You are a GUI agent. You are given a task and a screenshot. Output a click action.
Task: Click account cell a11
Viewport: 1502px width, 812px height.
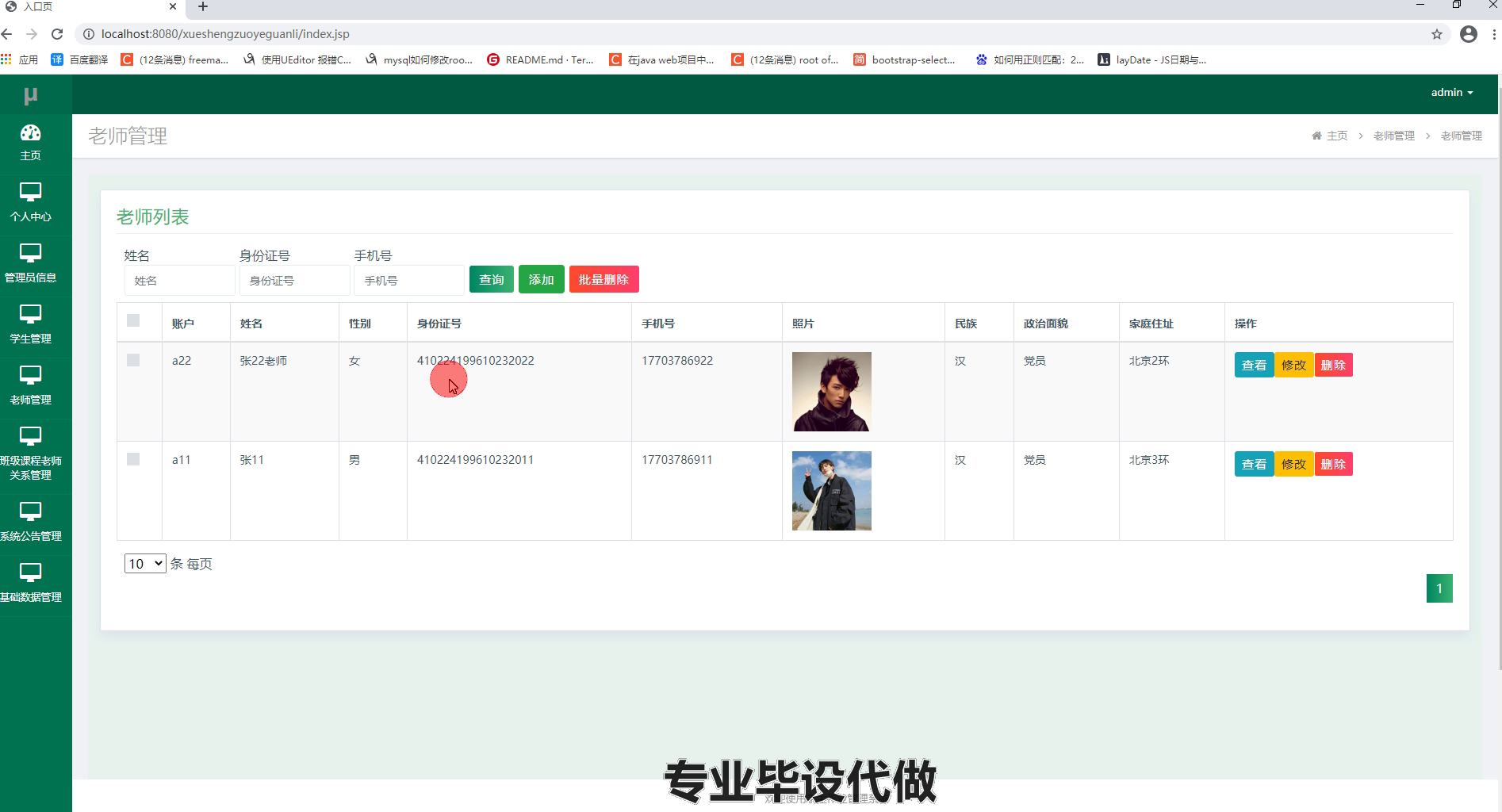(x=182, y=459)
